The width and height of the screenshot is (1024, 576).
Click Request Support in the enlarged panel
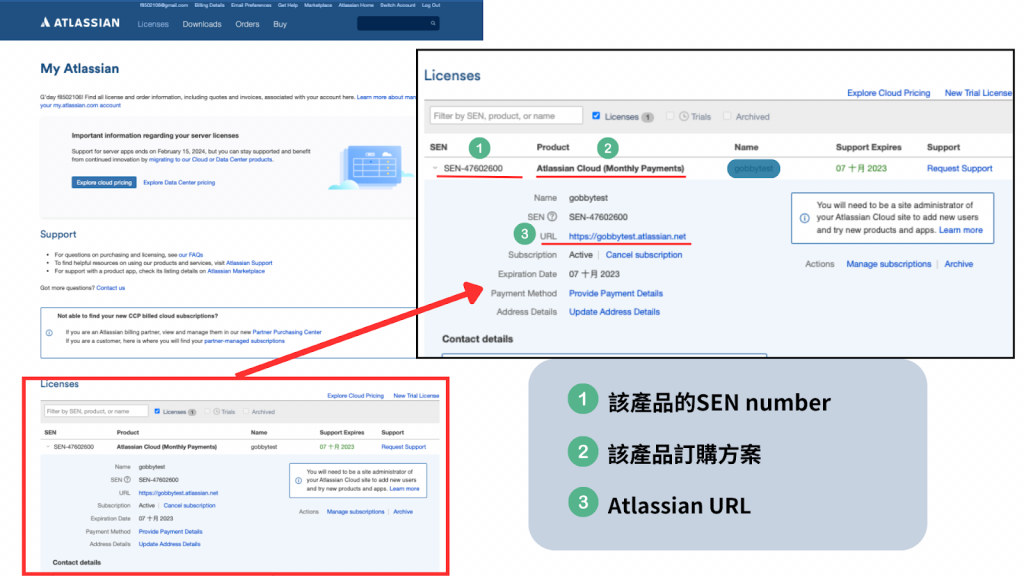tap(959, 168)
